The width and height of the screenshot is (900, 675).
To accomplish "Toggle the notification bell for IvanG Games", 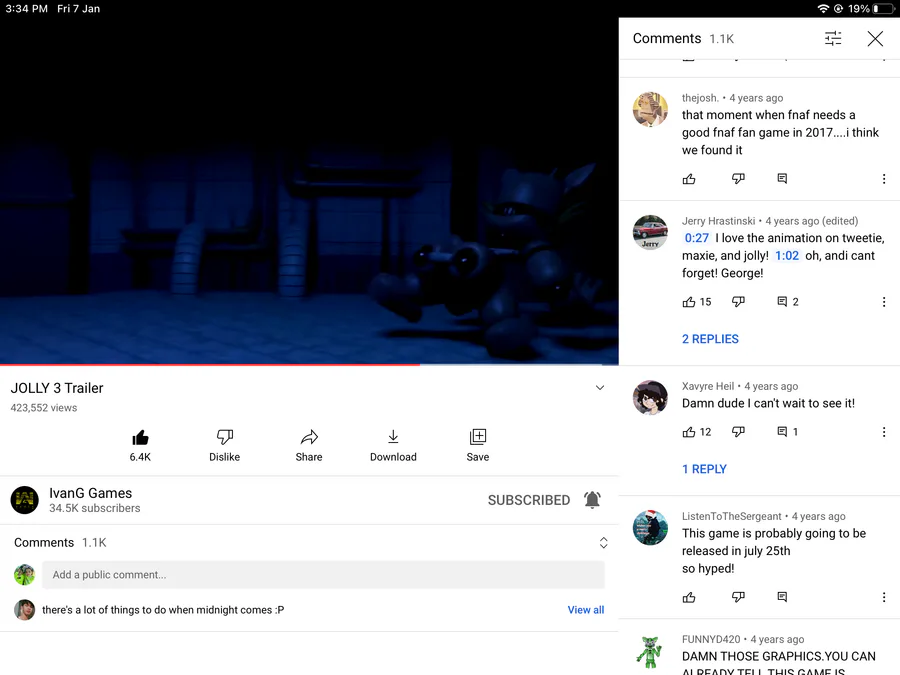I will 592,500.
